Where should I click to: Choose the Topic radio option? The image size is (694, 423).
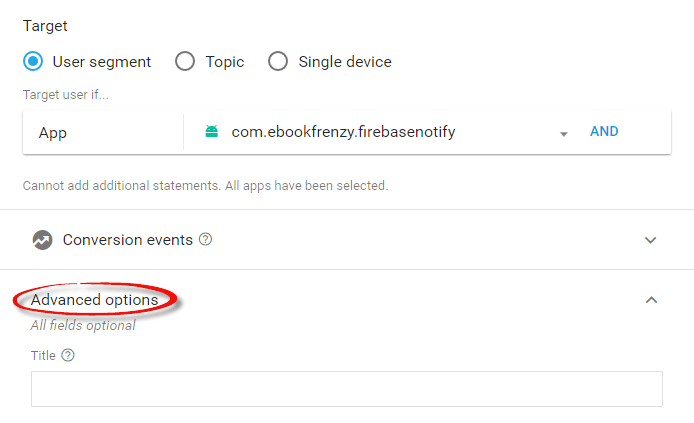click(x=185, y=62)
